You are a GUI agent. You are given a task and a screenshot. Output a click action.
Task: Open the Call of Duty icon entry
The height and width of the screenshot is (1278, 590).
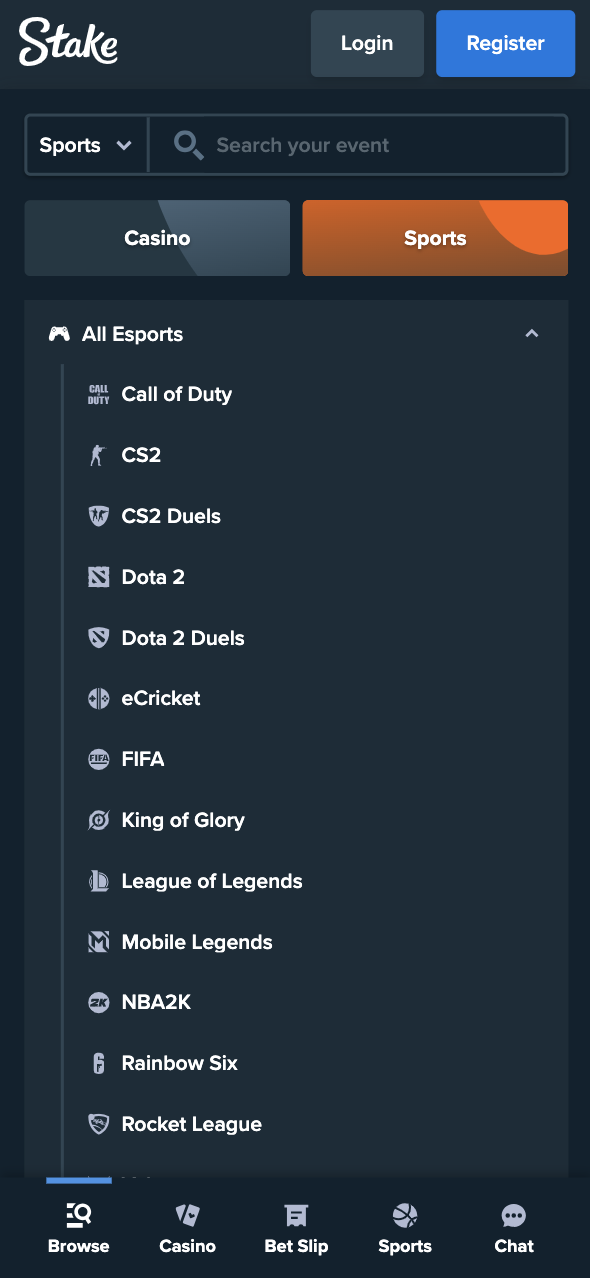[x=98, y=394]
